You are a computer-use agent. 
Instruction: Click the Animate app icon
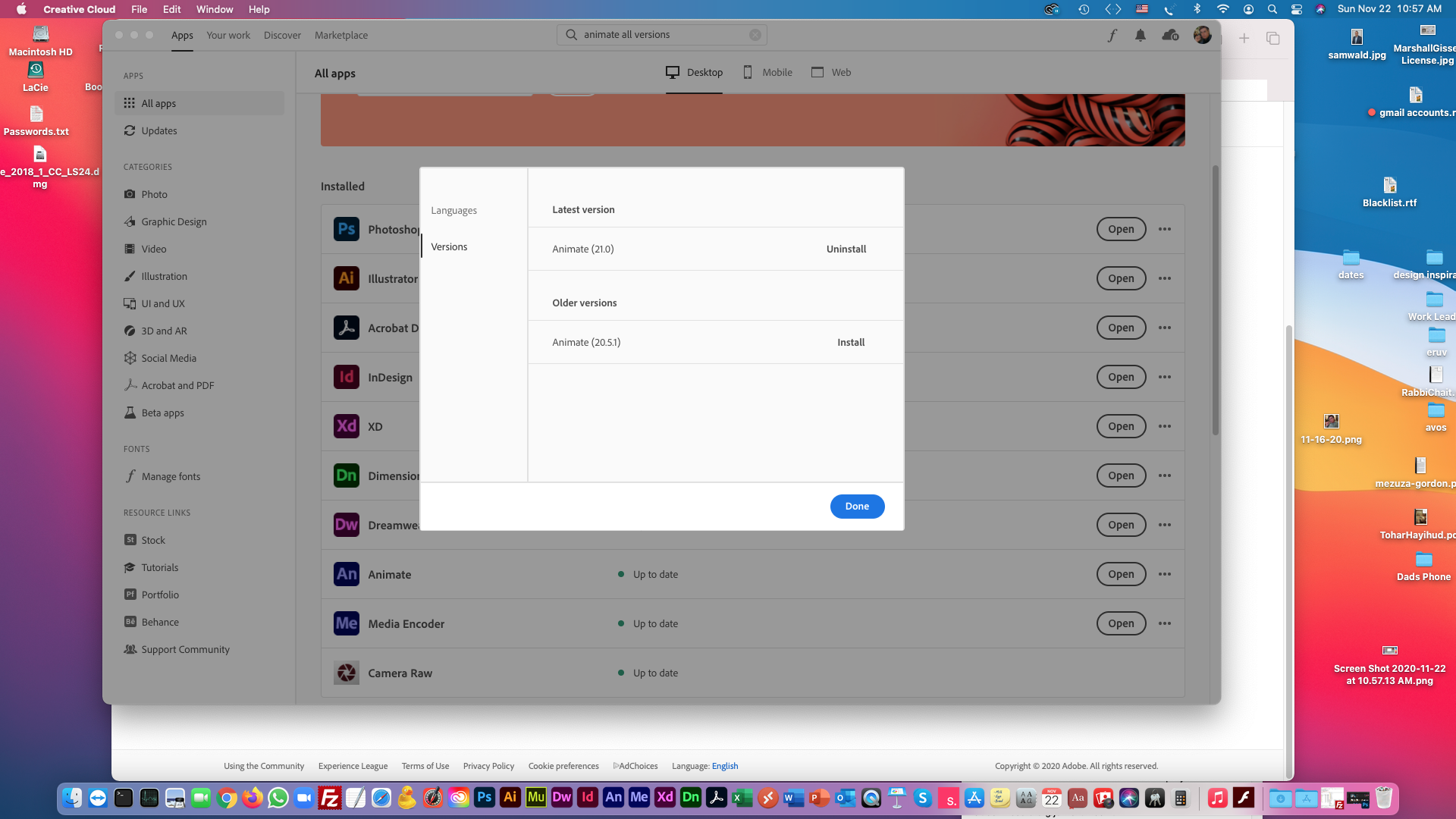[347, 574]
